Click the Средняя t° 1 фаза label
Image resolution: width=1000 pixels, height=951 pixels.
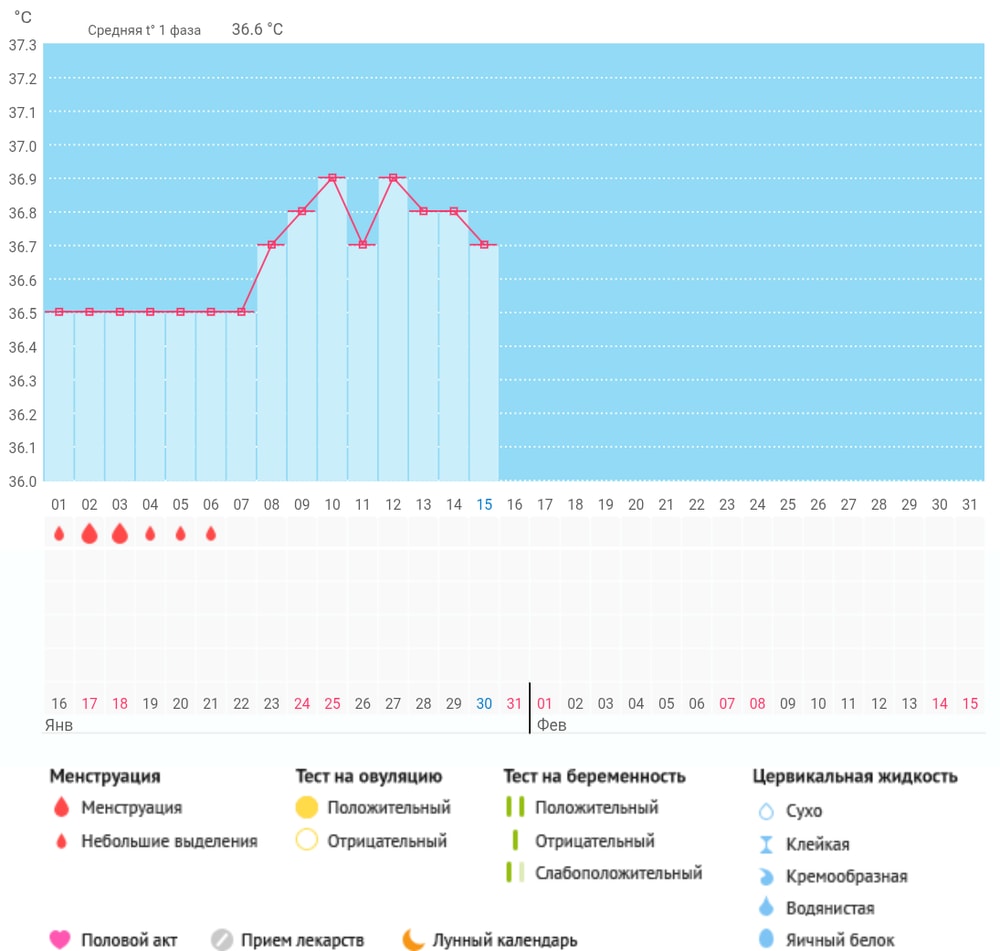point(144,30)
